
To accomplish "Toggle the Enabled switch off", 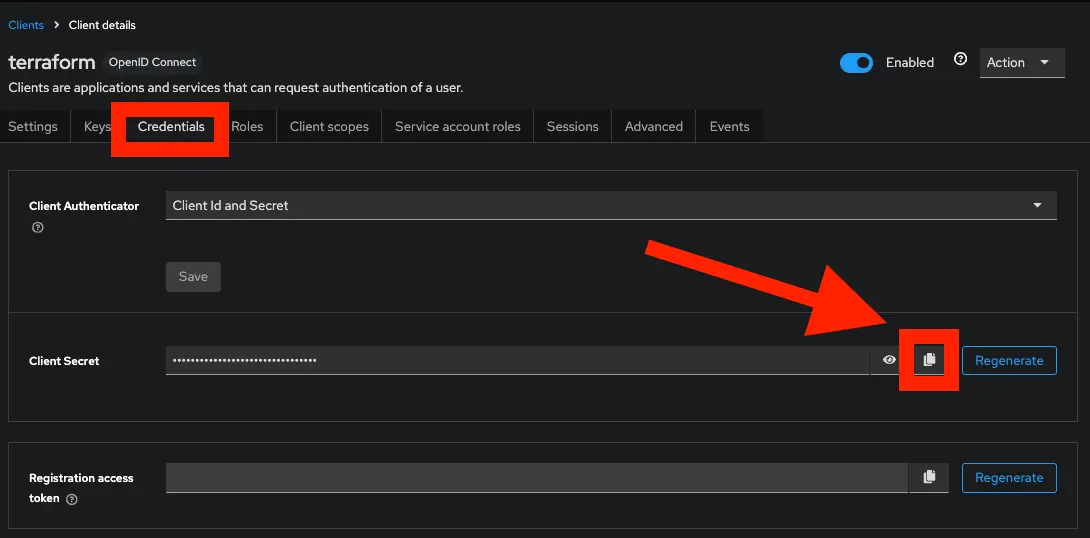I will pyautogui.click(x=856, y=63).
